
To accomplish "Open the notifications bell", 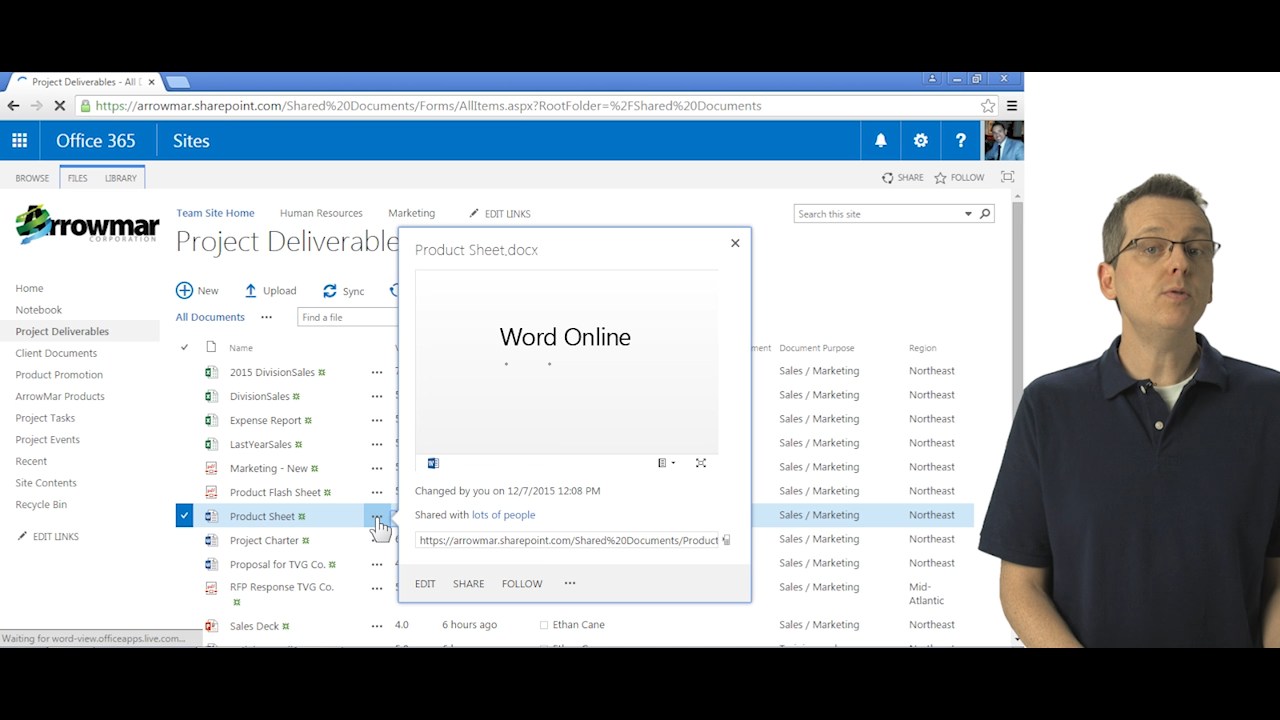I will (881, 141).
